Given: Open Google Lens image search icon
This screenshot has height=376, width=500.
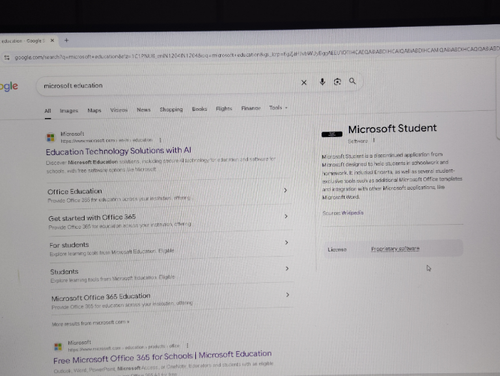Looking at the screenshot, I should (x=337, y=82).
